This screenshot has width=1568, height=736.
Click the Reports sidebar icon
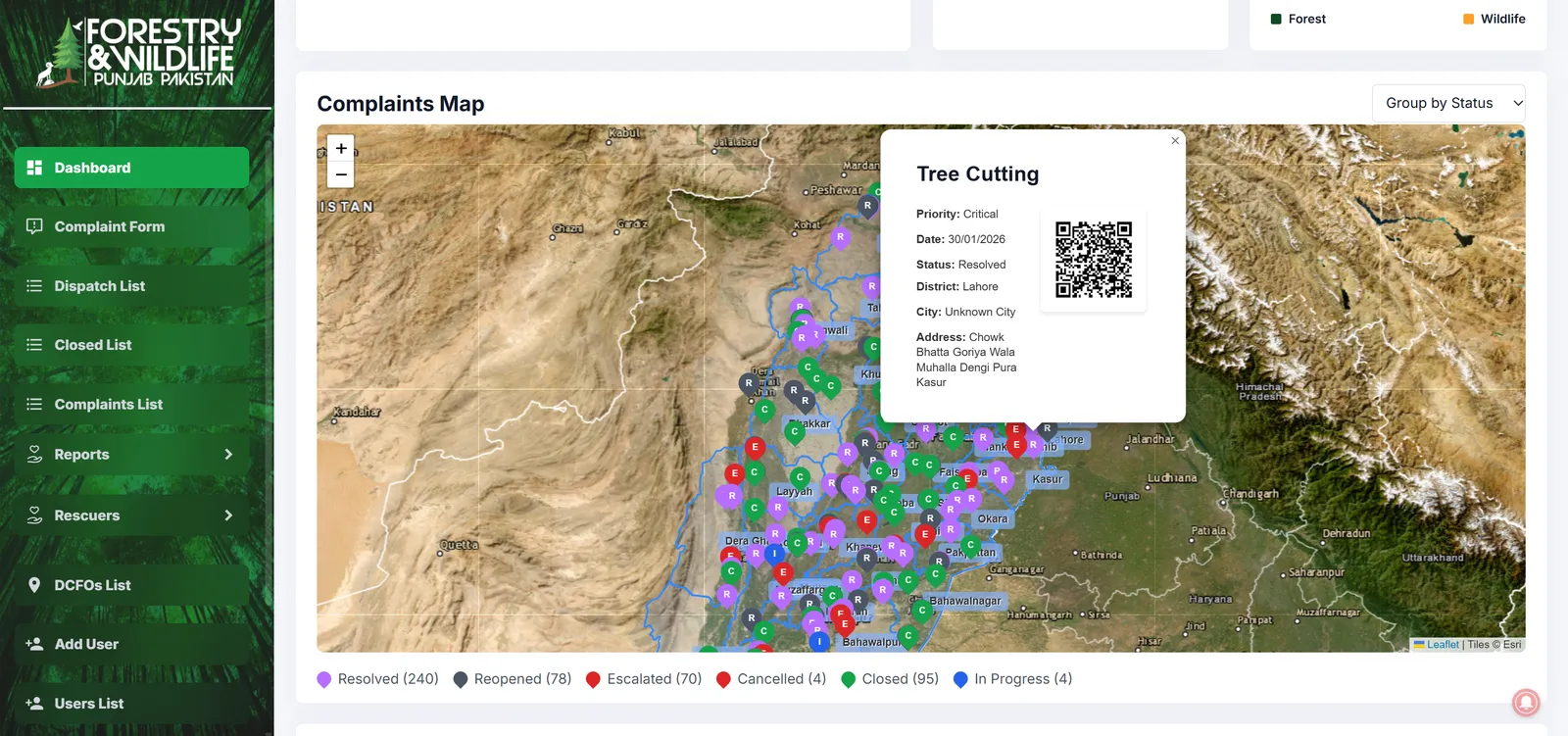point(34,455)
